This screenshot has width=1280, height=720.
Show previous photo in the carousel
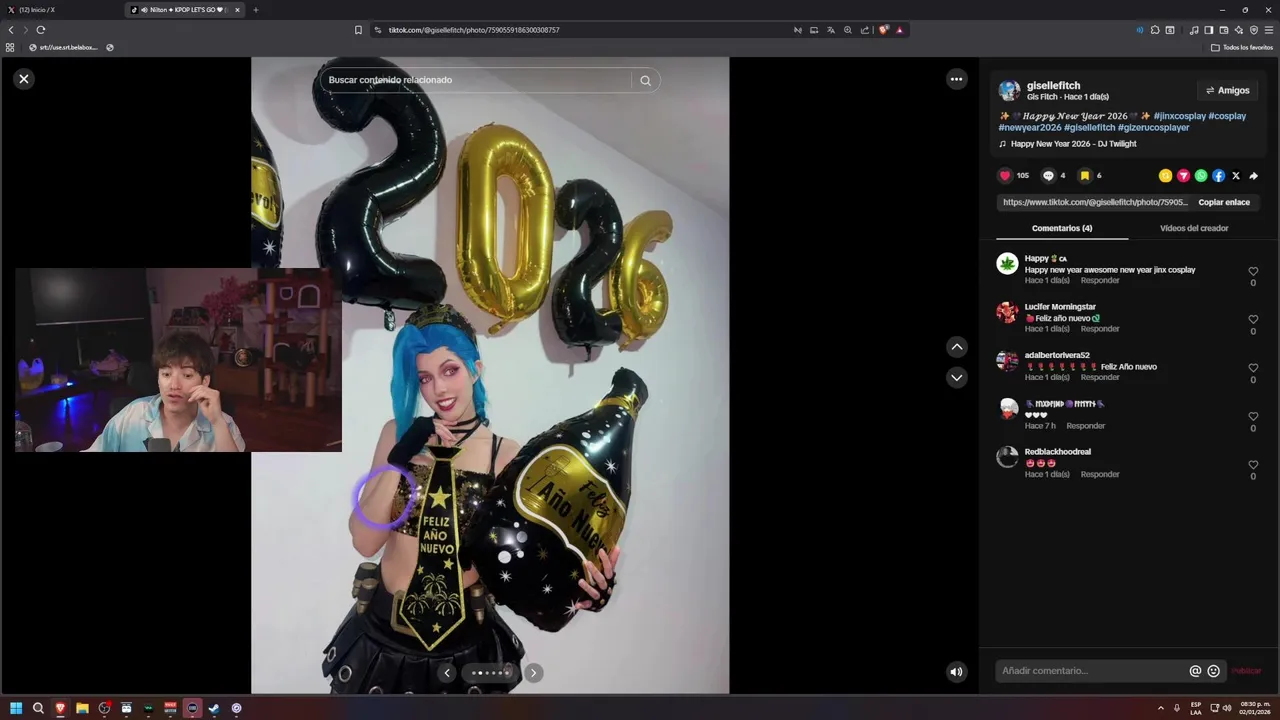(447, 673)
